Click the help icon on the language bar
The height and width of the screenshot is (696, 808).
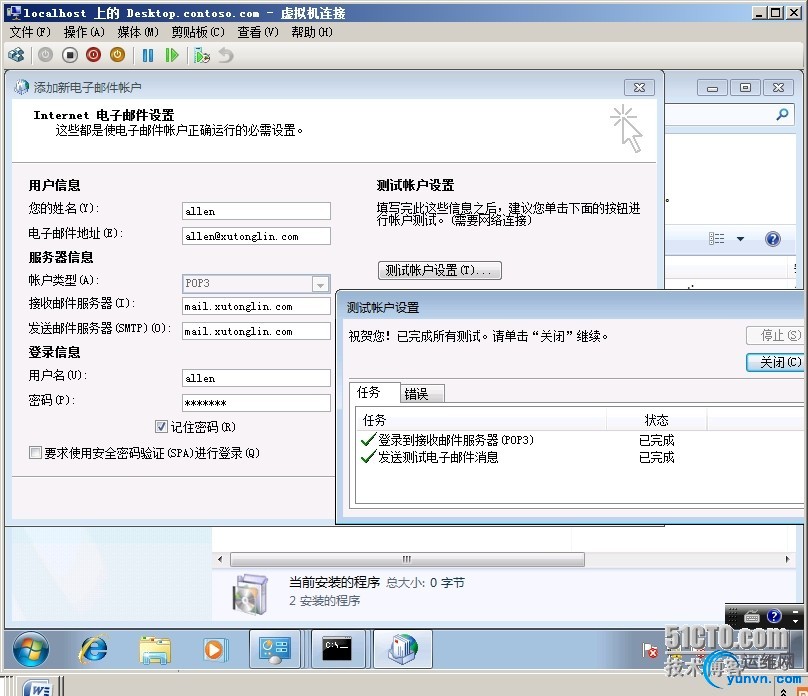(775, 616)
